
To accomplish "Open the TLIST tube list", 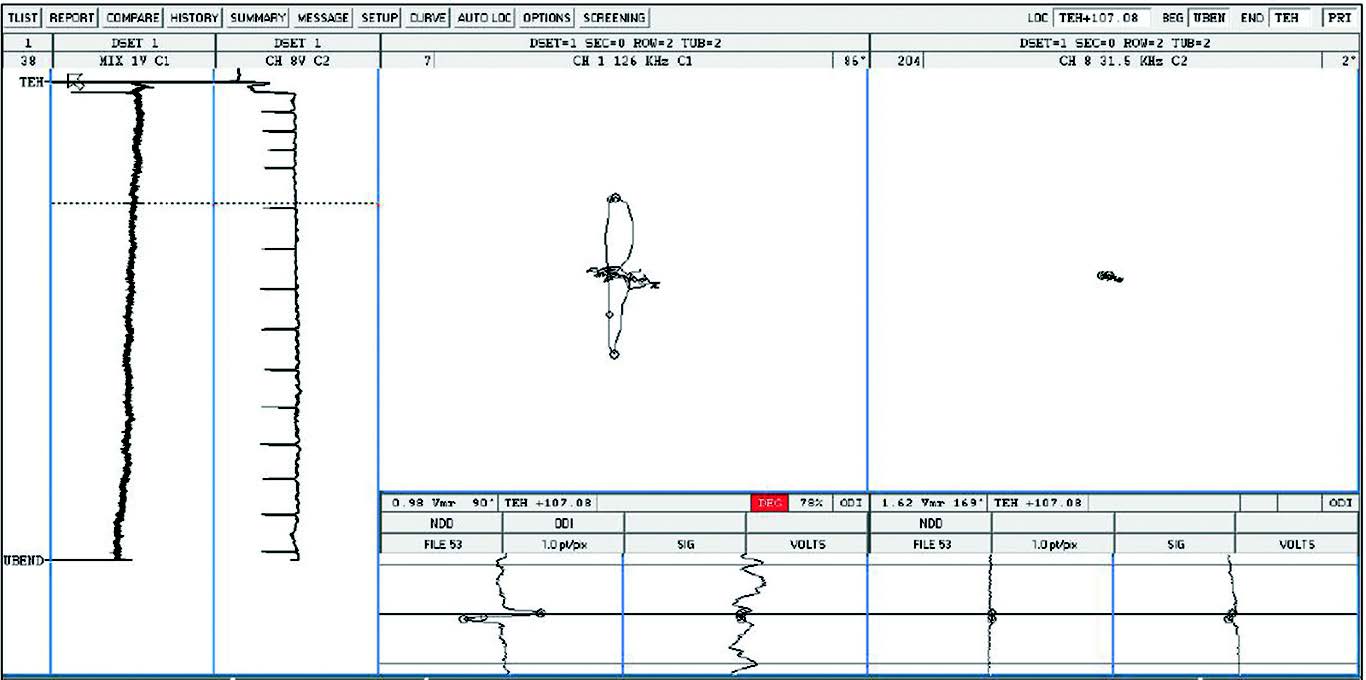I will pyautogui.click(x=22, y=16).
